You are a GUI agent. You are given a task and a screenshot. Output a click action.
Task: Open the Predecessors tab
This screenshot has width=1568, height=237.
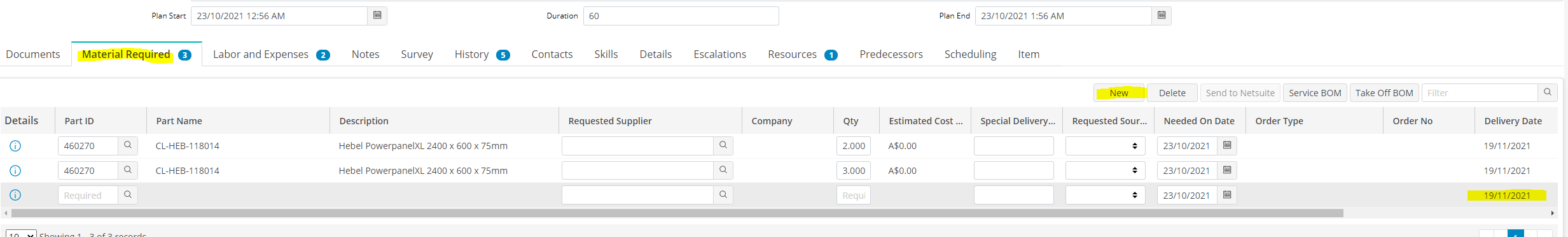[x=891, y=54]
